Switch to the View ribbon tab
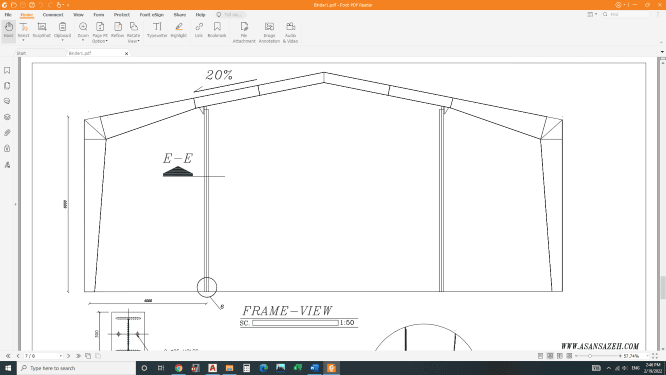The image size is (666, 375). (x=78, y=14)
